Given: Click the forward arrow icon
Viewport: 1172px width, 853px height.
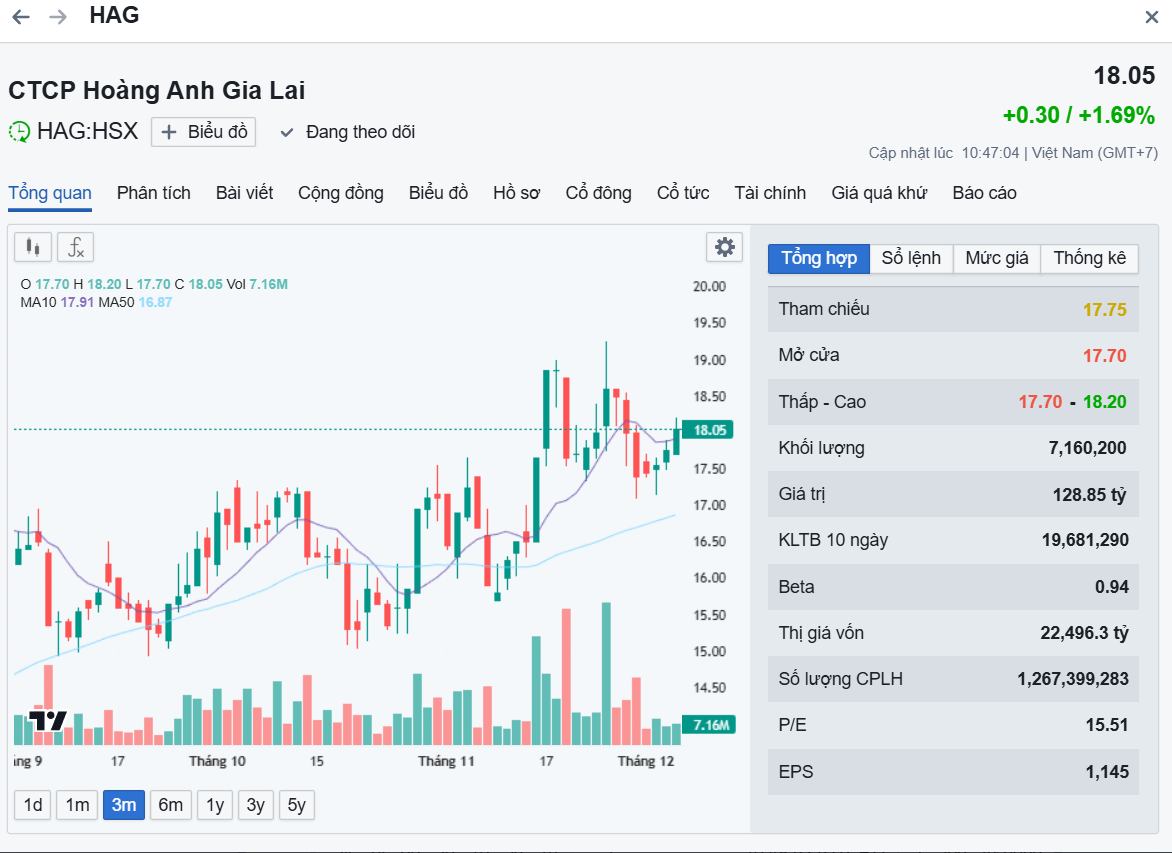Looking at the screenshot, I should coord(58,17).
